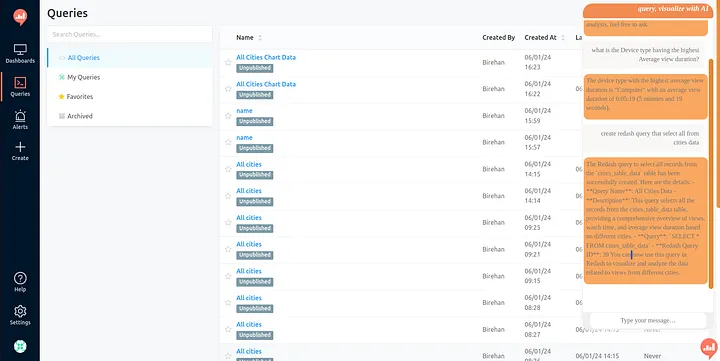Favorite the query created at 16:22
The image size is (720, 361).
click(228, 89)
